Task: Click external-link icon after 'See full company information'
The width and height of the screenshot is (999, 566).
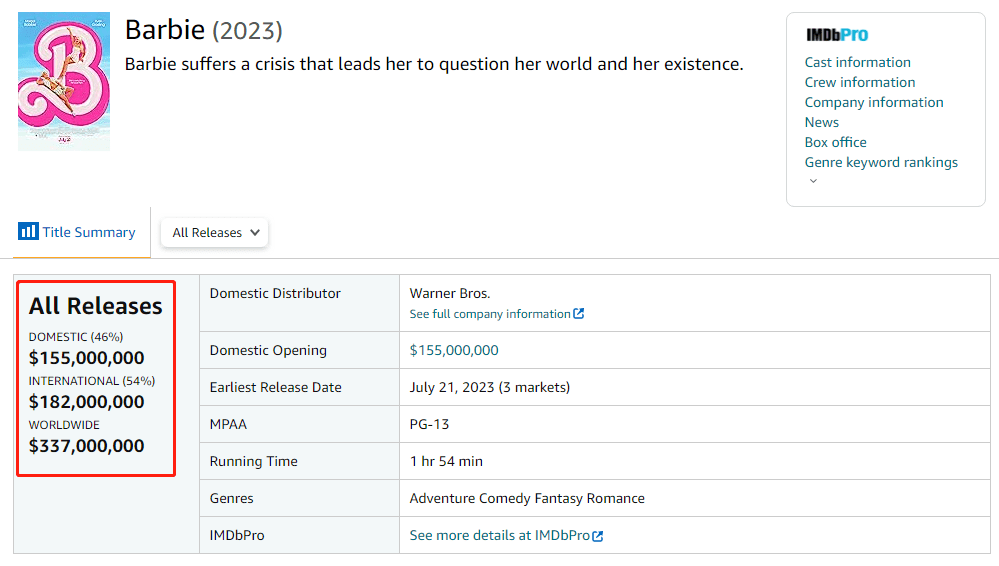Action: coord(579,314)
